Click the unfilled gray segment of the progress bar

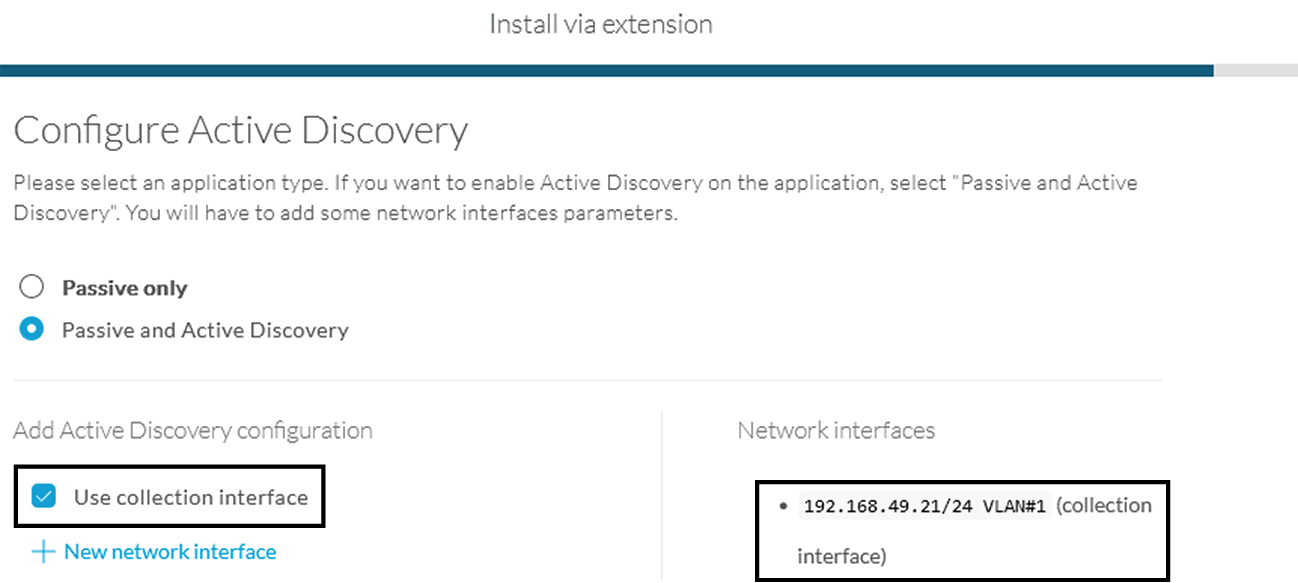coord(1256,70)
